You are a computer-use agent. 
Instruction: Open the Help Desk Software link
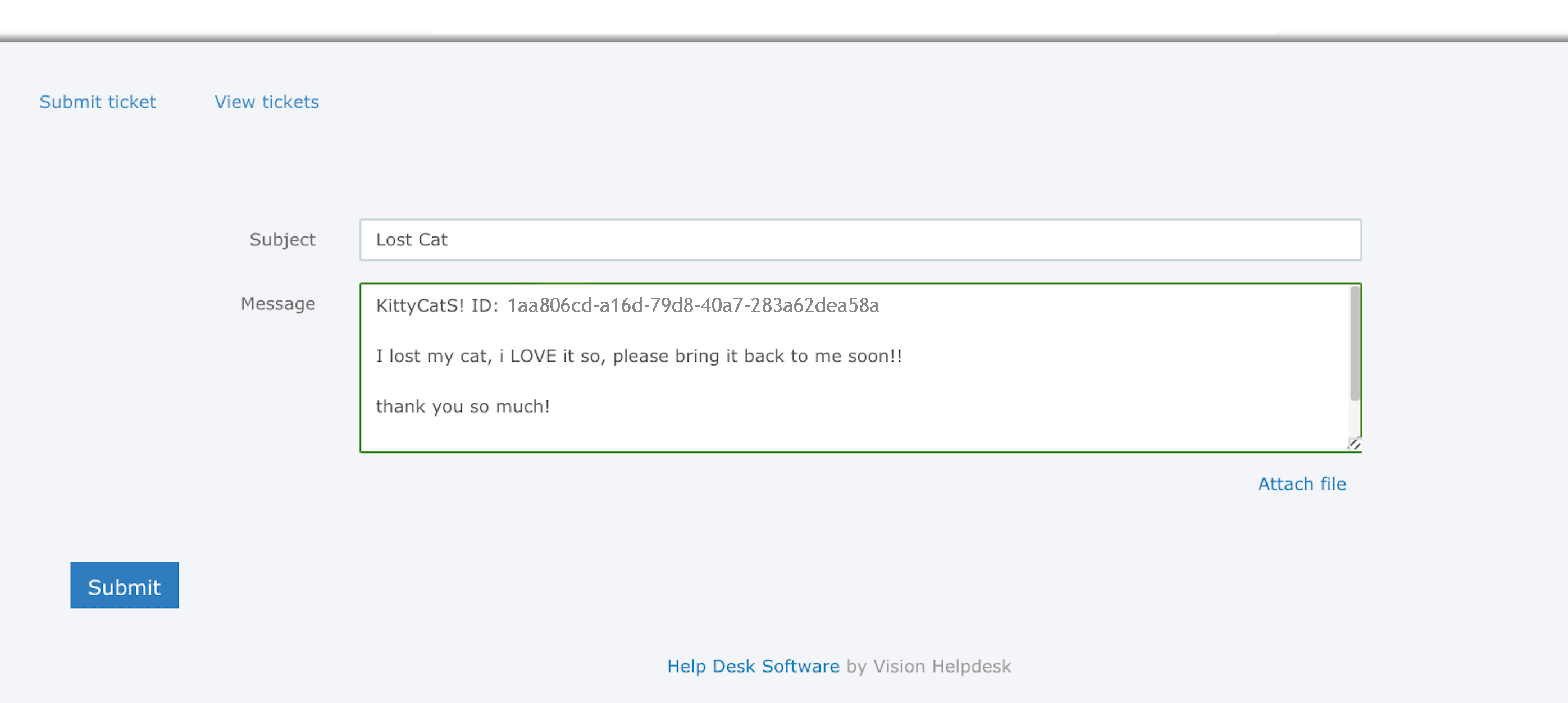(x=753, y=667)
